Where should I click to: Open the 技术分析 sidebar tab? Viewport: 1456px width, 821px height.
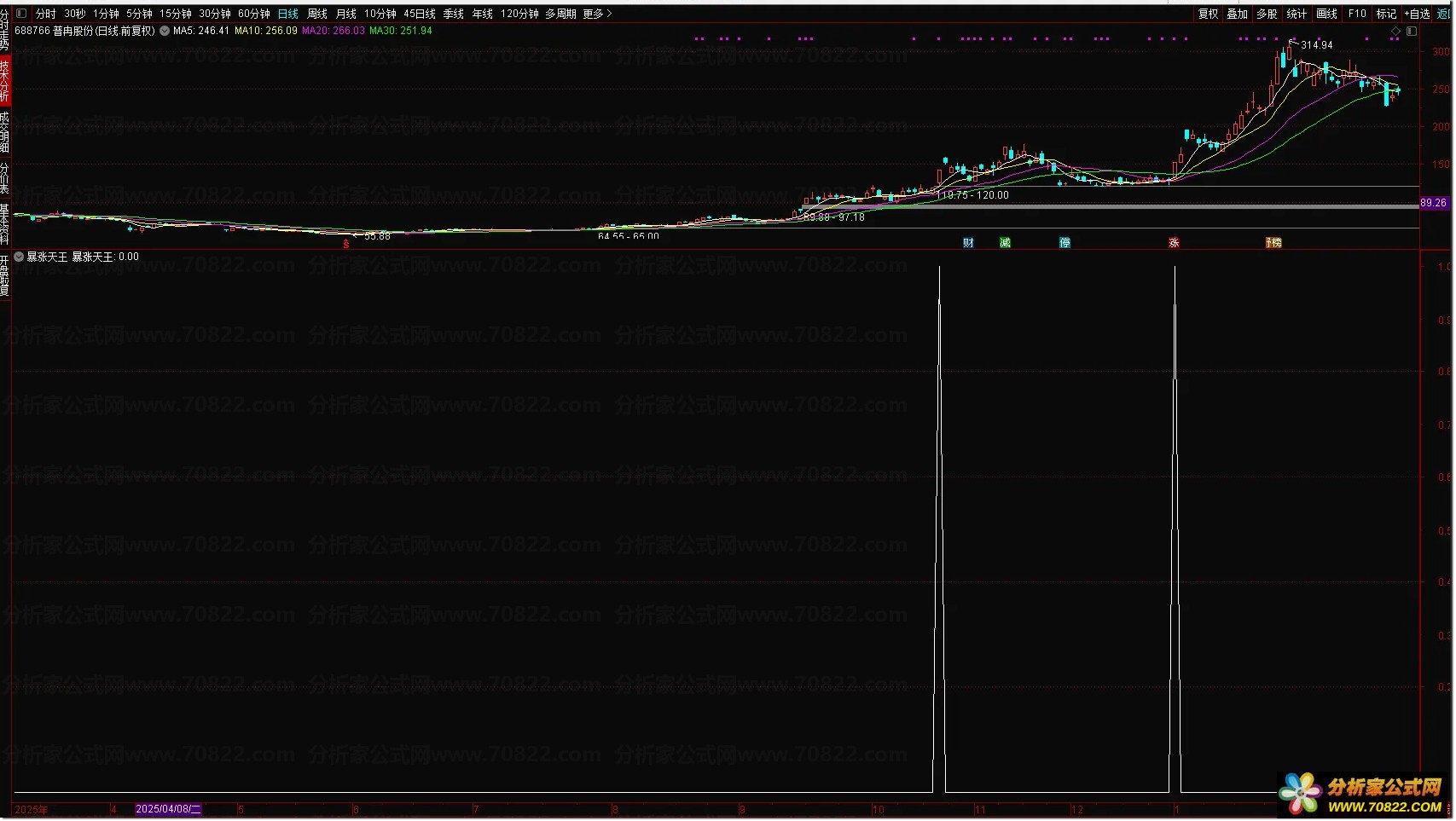(5, 81)
